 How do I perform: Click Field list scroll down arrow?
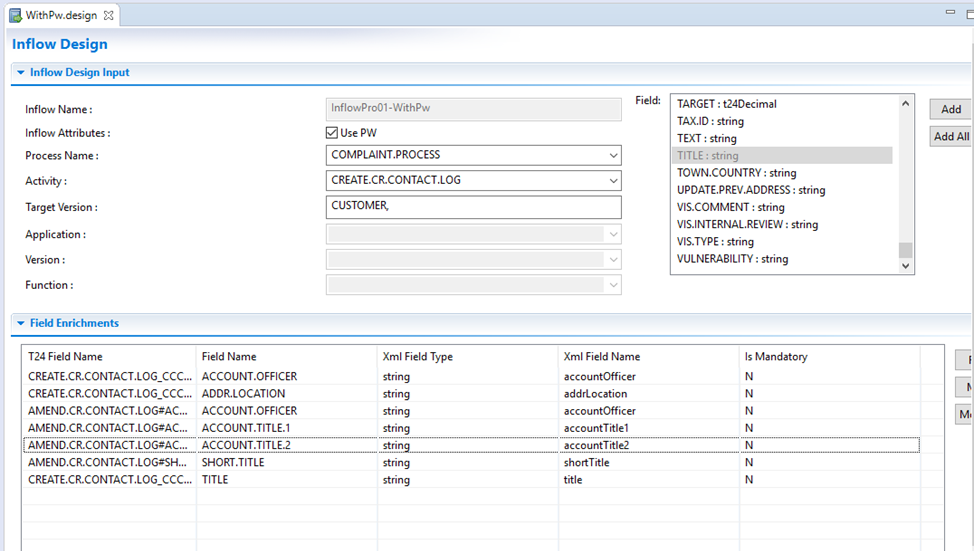click(x=906, y=266)
